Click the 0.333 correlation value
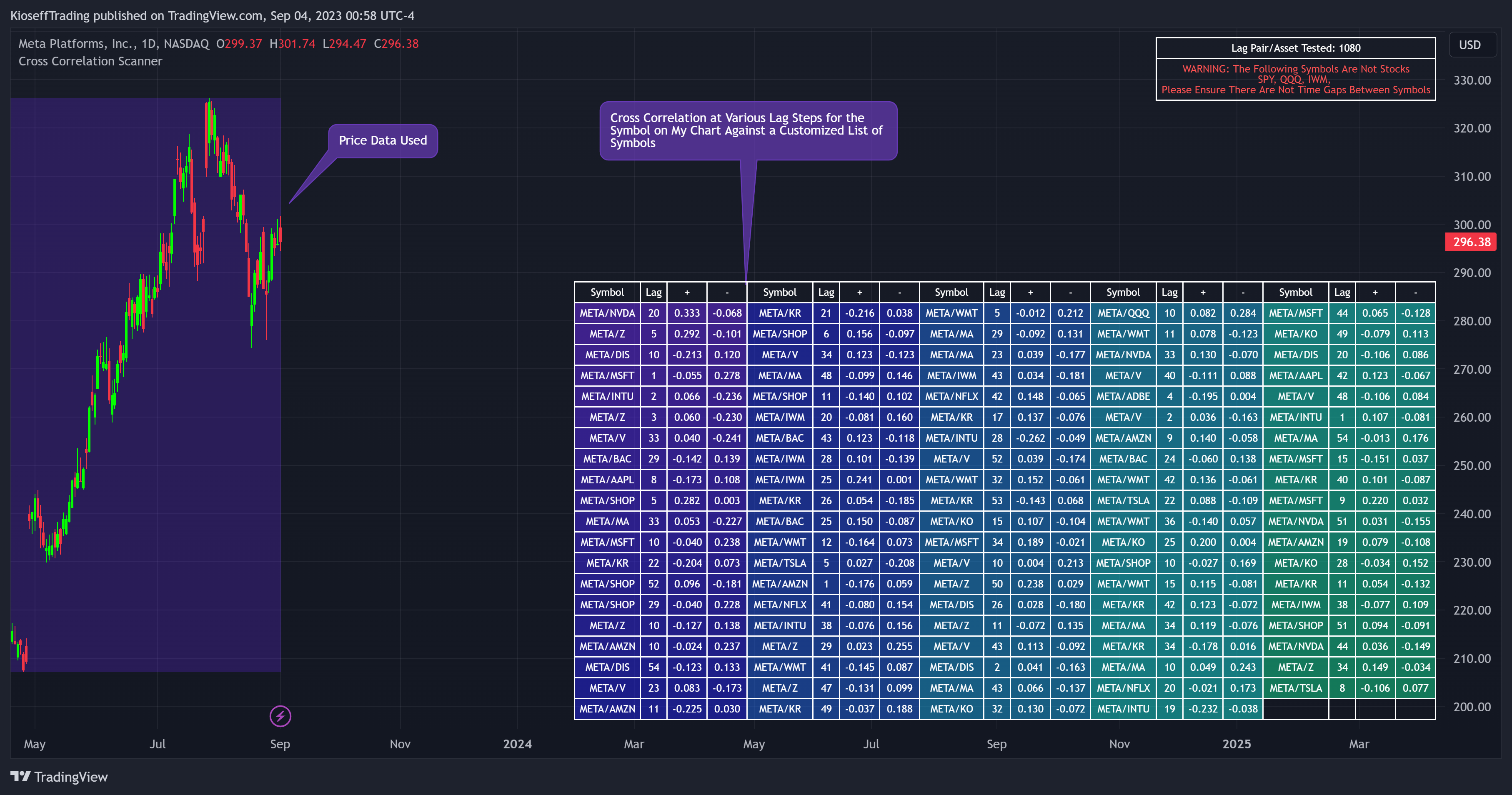1512x795 pixels. 687,313
